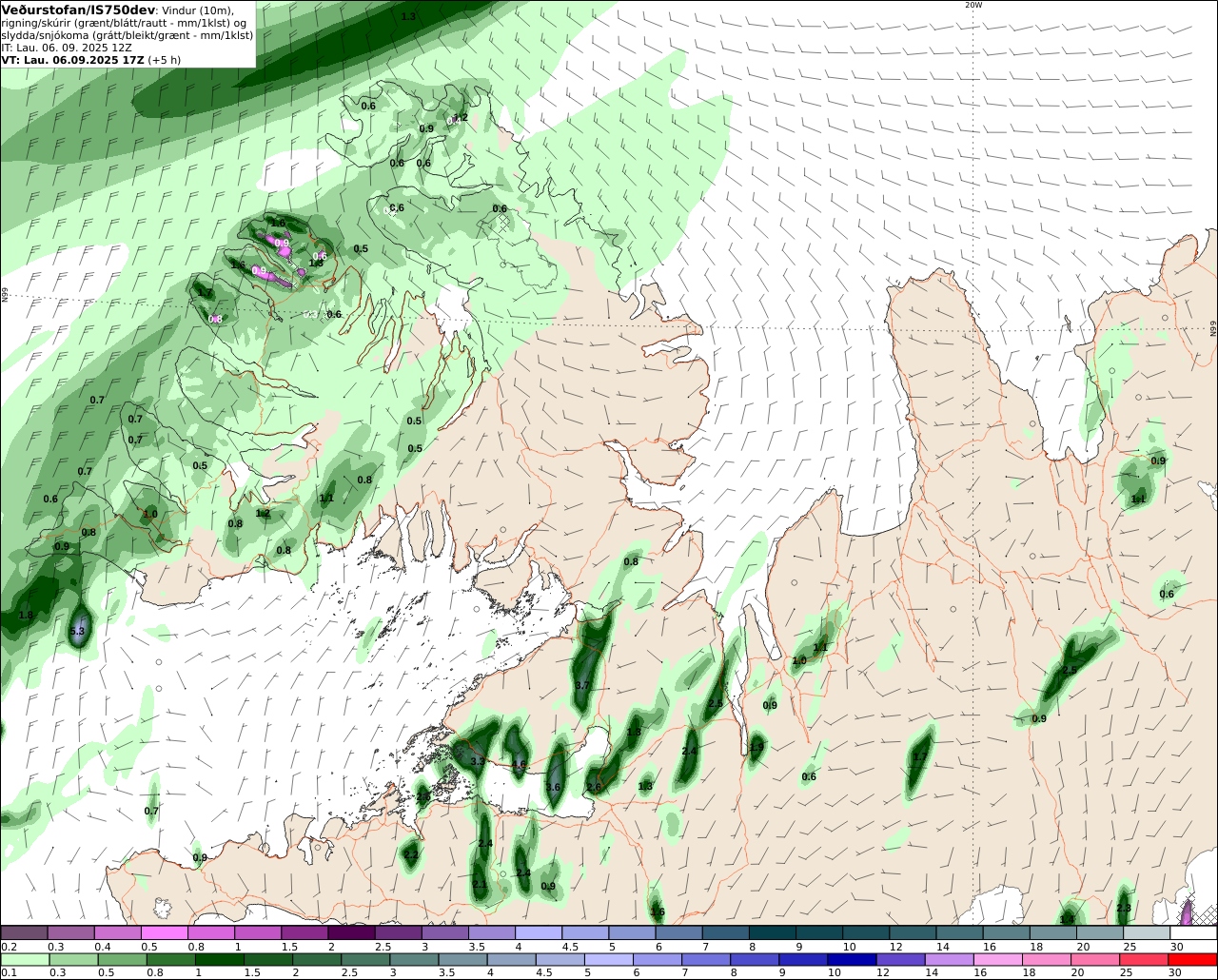Select the dark blue rain swatch labeled 10
The image size is (1218, 980).
(x=852, y=960)
